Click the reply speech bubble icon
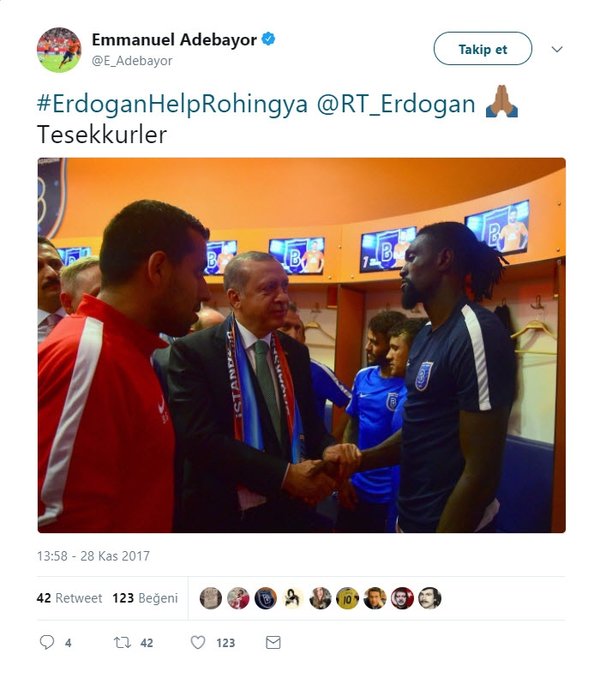 (x=47, y=642)
